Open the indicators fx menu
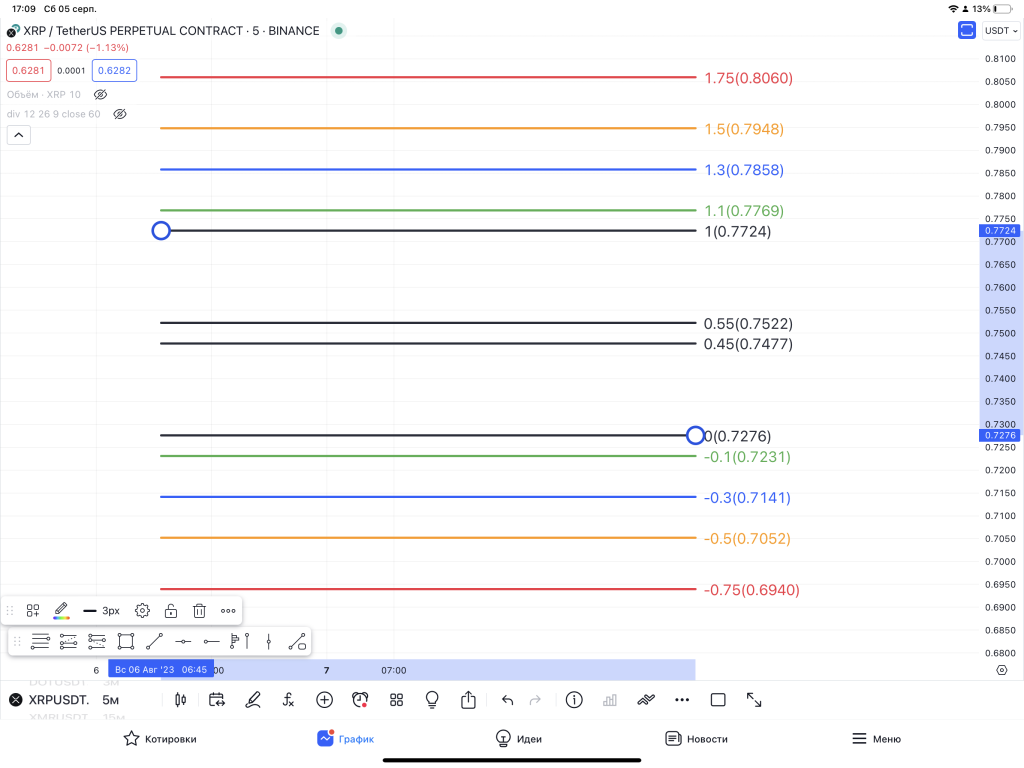The image size is (1024, 768). pyautogui.click(x=289, y=700)
